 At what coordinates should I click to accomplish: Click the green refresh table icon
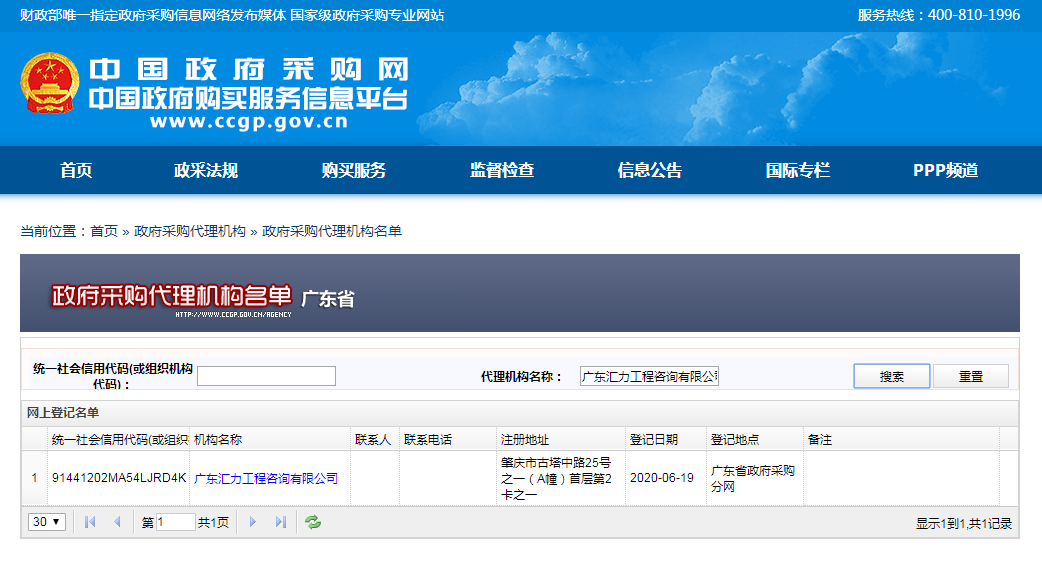[313, 522]
